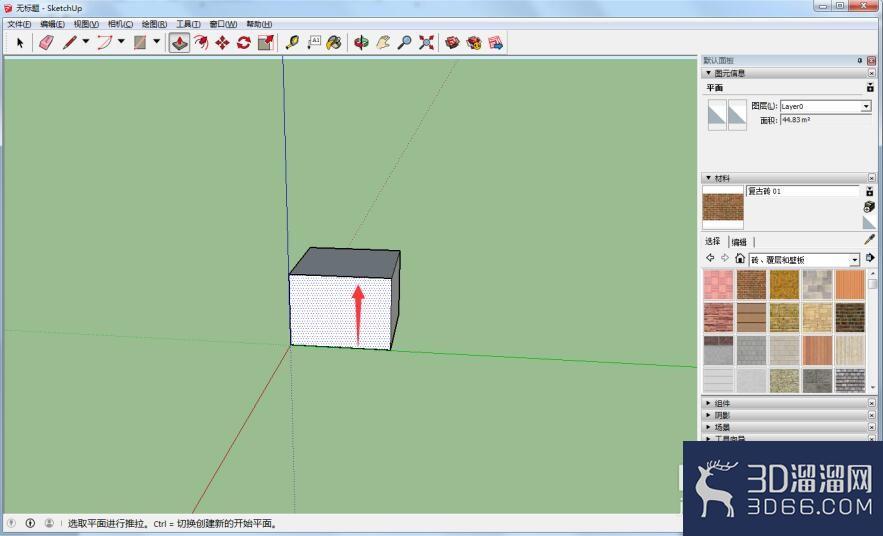Open the 窗口 menu
Image resolution: width=883 pixels, height=536 pixels.
pyautogui.click(x=223, y=24)
